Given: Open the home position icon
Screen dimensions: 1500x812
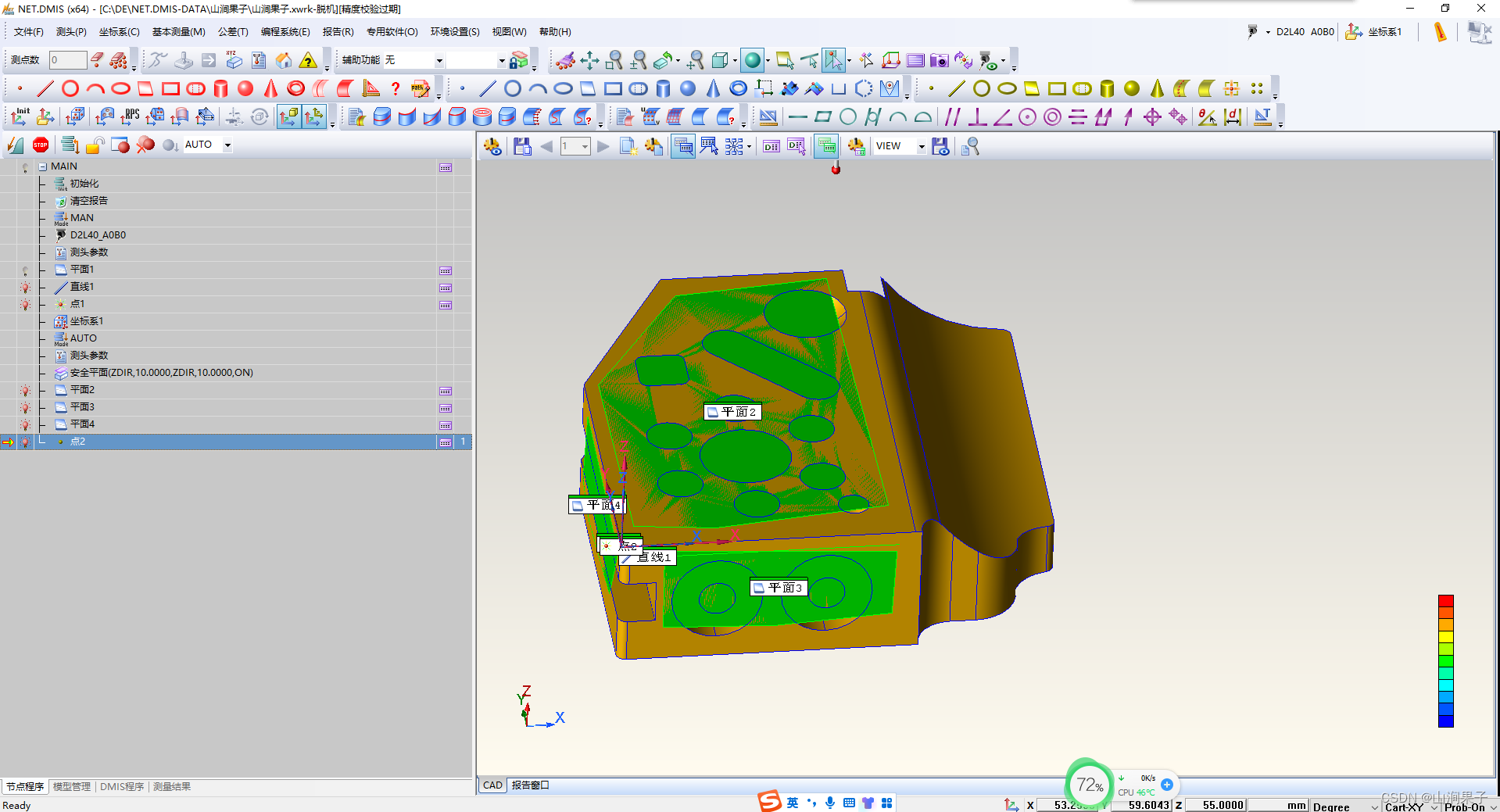Looking at the screenshot, I should [284, 60].
